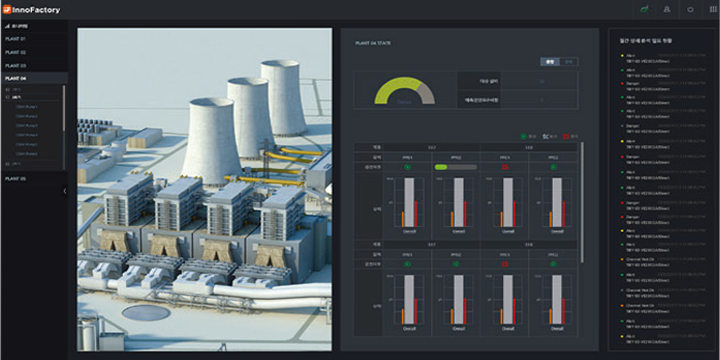
Task: Collapse the sidebar with the left chevron
Action: point(65,191)
